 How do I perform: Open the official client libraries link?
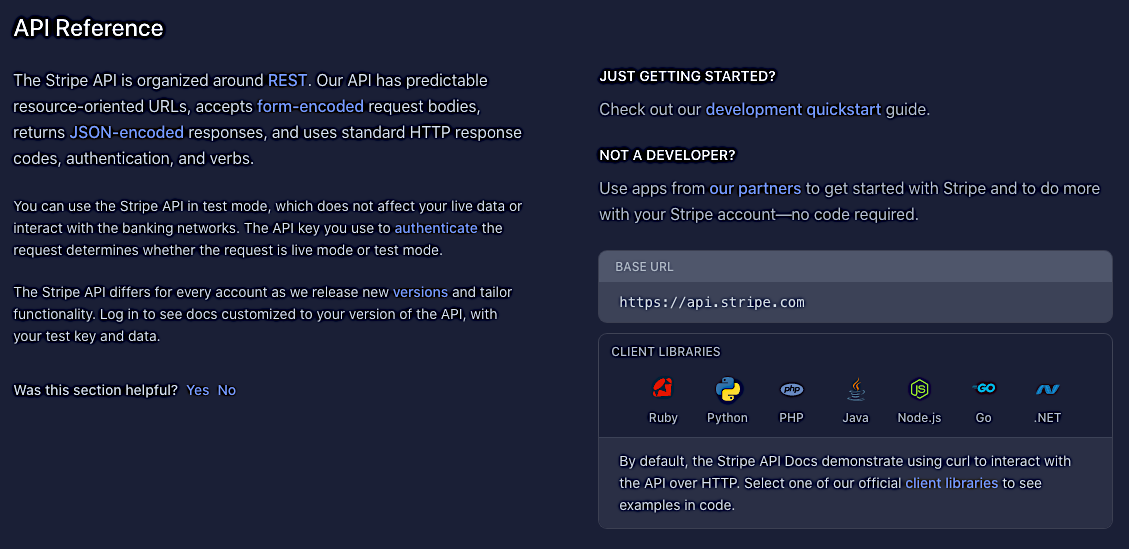(x=952, y=483)
